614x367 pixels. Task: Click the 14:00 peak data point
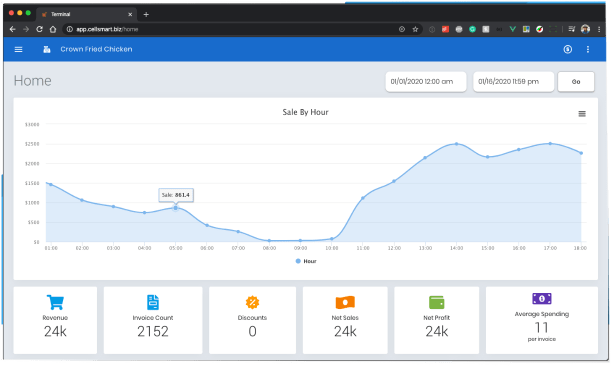point(457,144)
